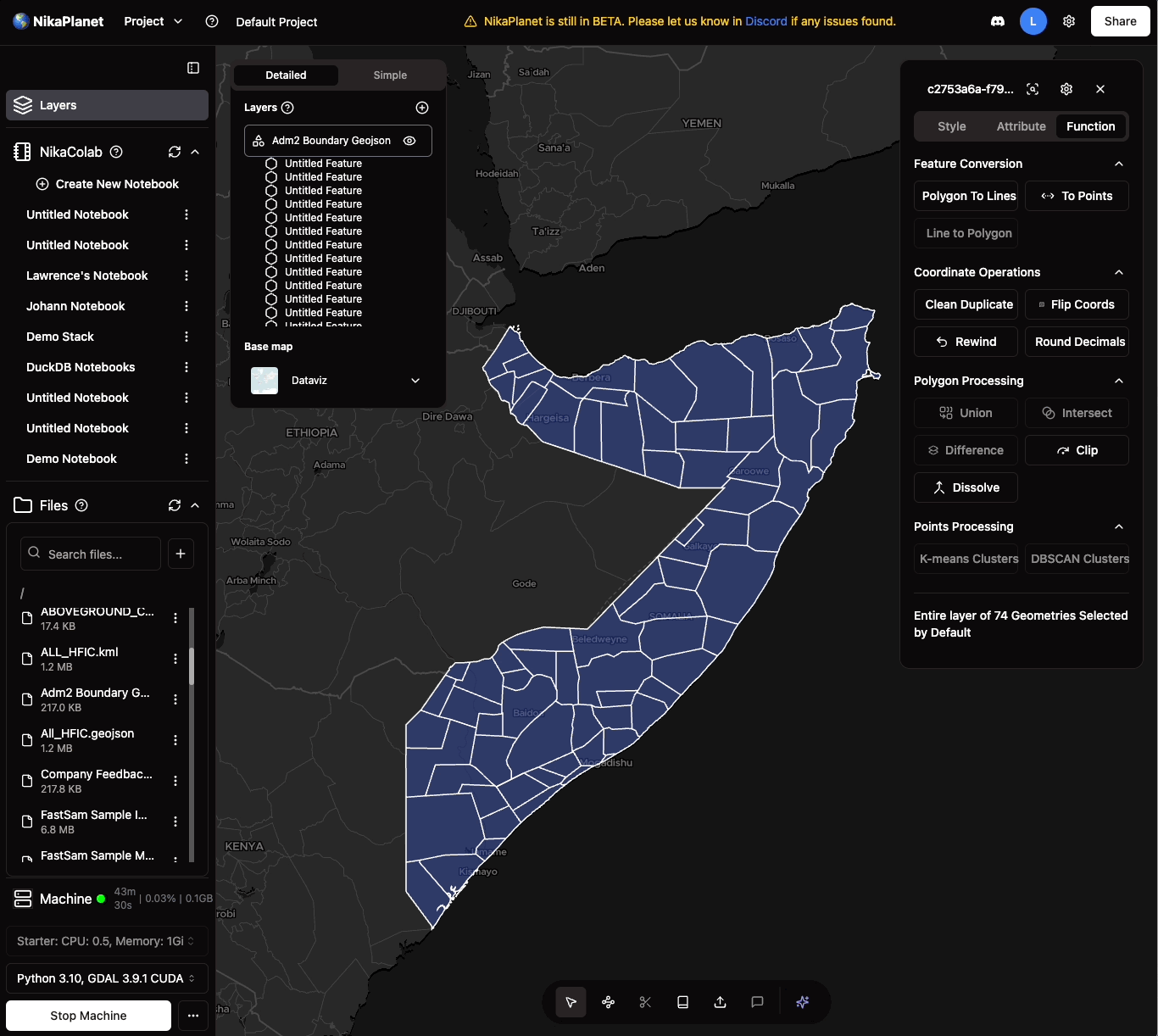Expand the Dataviz base map dropdown
1158x1036 pixels.
pos(415,381)
